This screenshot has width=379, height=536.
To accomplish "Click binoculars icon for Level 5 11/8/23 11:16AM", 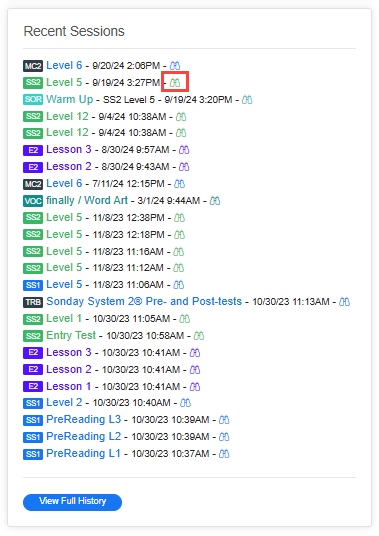I will [179, 252].
